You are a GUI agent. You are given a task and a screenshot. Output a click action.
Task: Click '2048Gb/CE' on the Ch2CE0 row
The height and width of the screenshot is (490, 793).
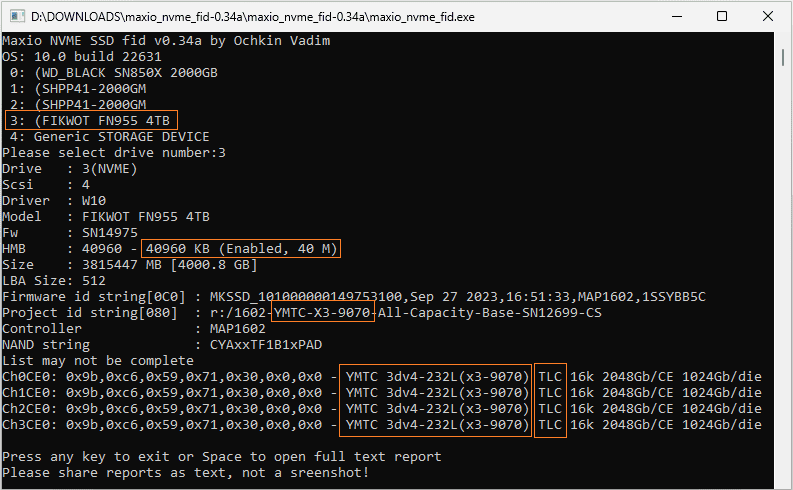pos(638,409)
